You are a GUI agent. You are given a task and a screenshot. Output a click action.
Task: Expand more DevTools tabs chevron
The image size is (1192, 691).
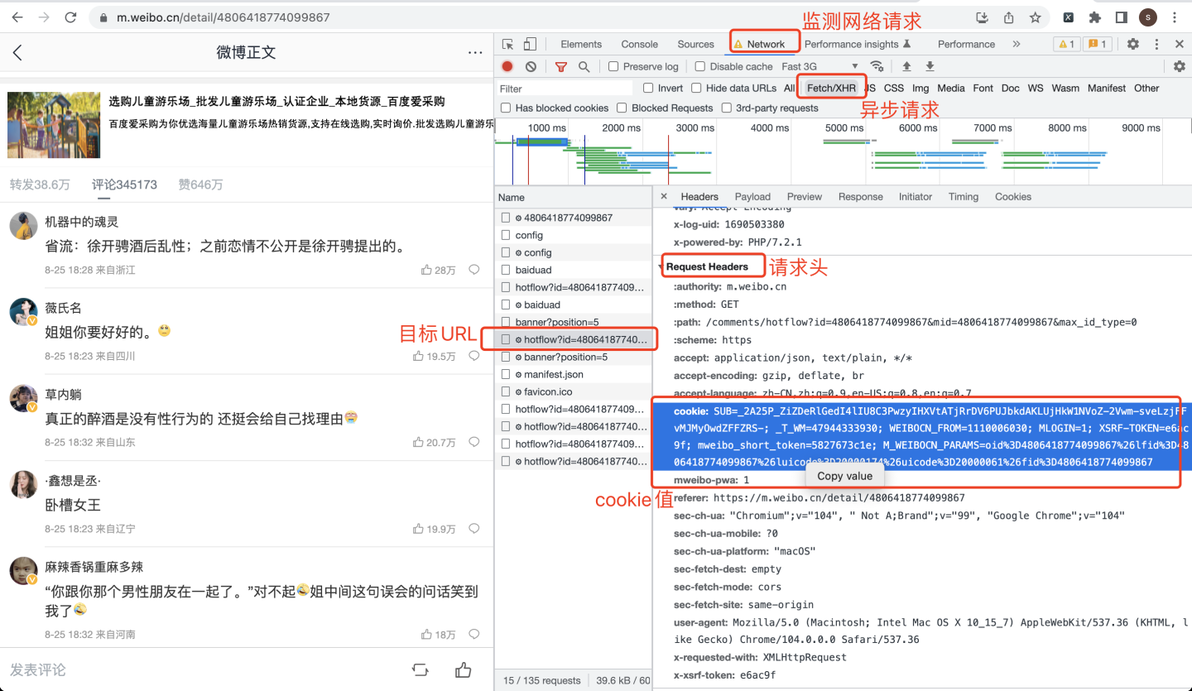(1016, 44)
